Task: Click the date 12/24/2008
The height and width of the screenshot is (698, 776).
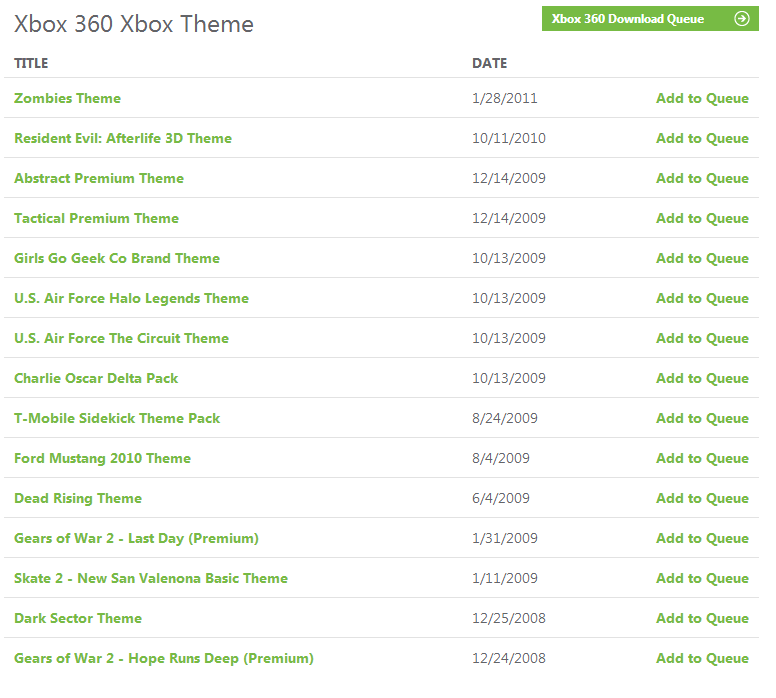Action: pos(509,659)
